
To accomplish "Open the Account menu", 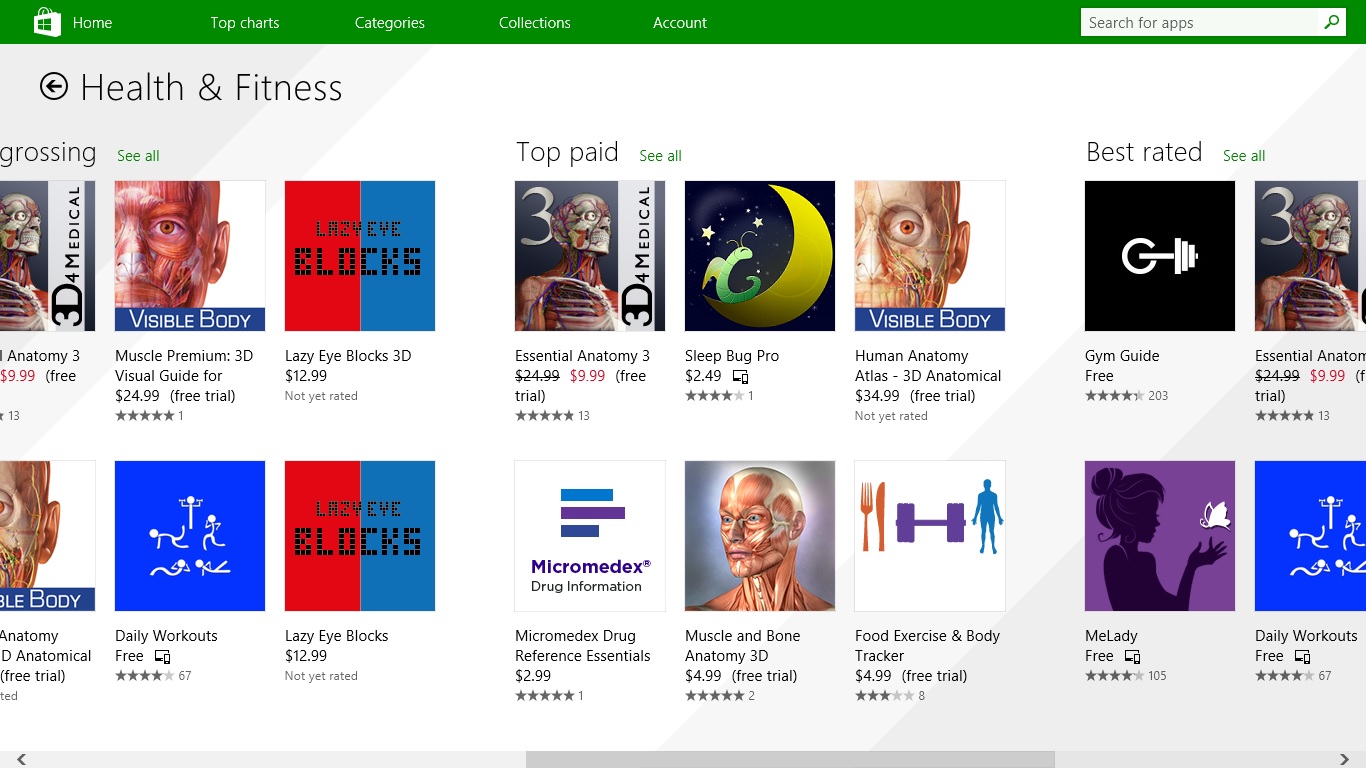I will click(x=680, y=22).
